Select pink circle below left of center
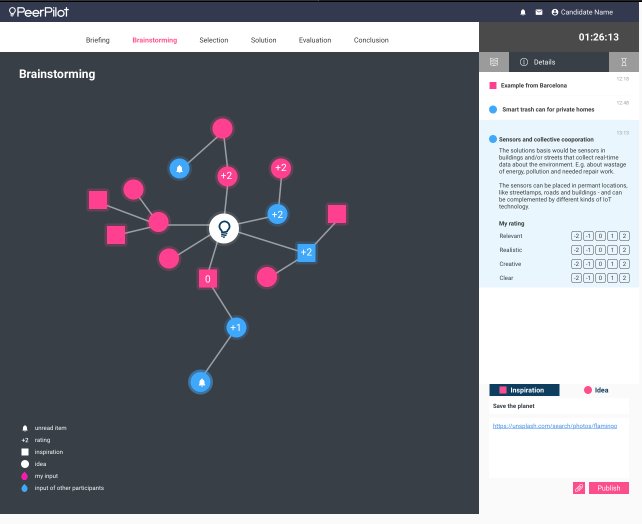 169,258
